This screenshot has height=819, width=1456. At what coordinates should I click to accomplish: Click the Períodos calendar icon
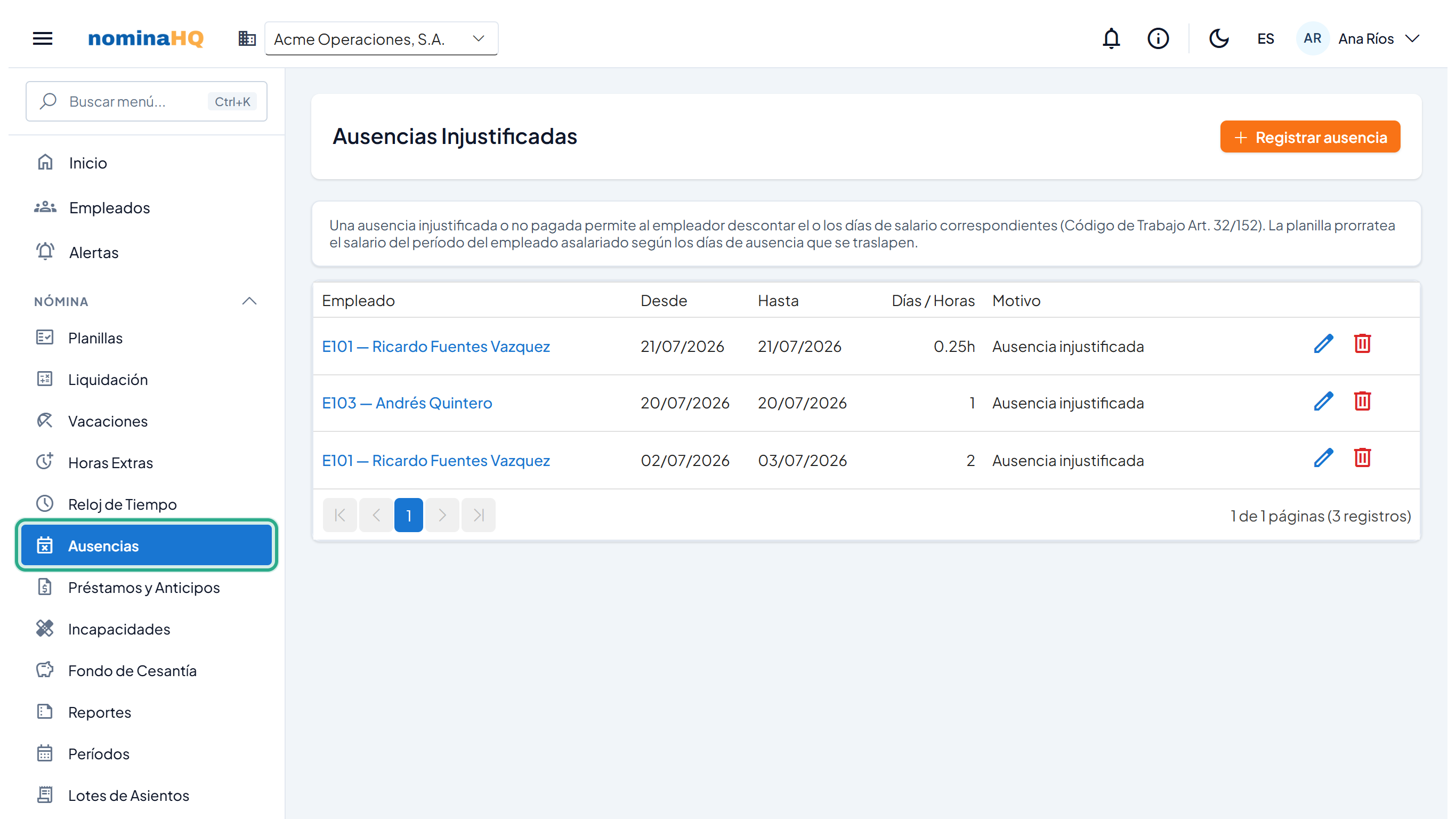[45, 753]
